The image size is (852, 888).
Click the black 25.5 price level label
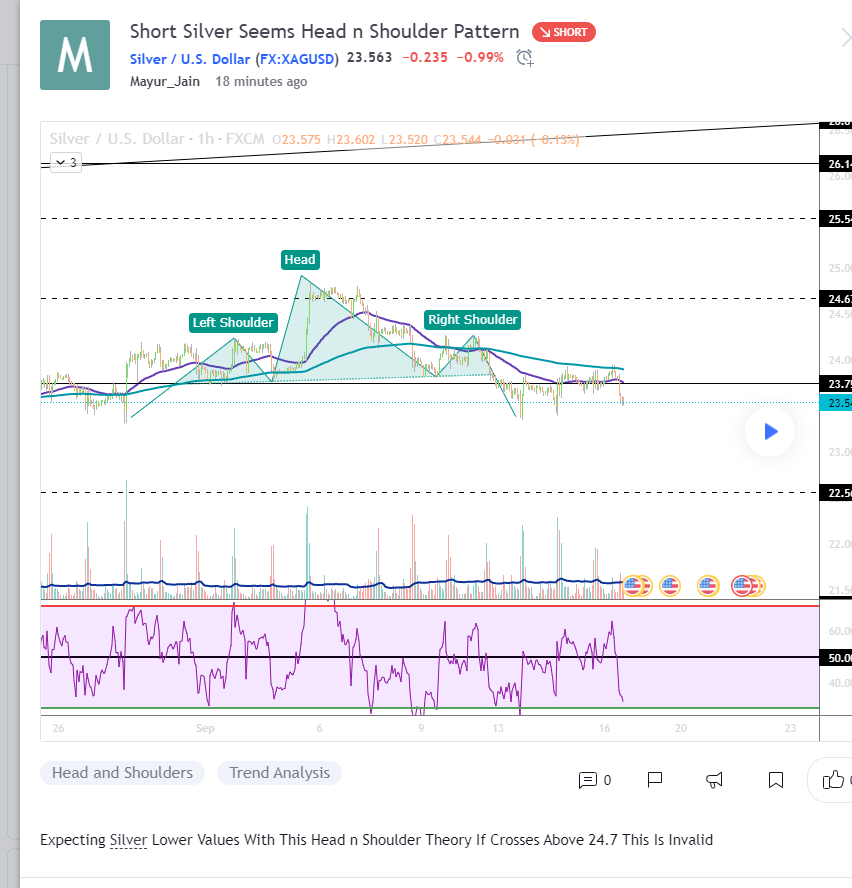click(x=836, y=219)
